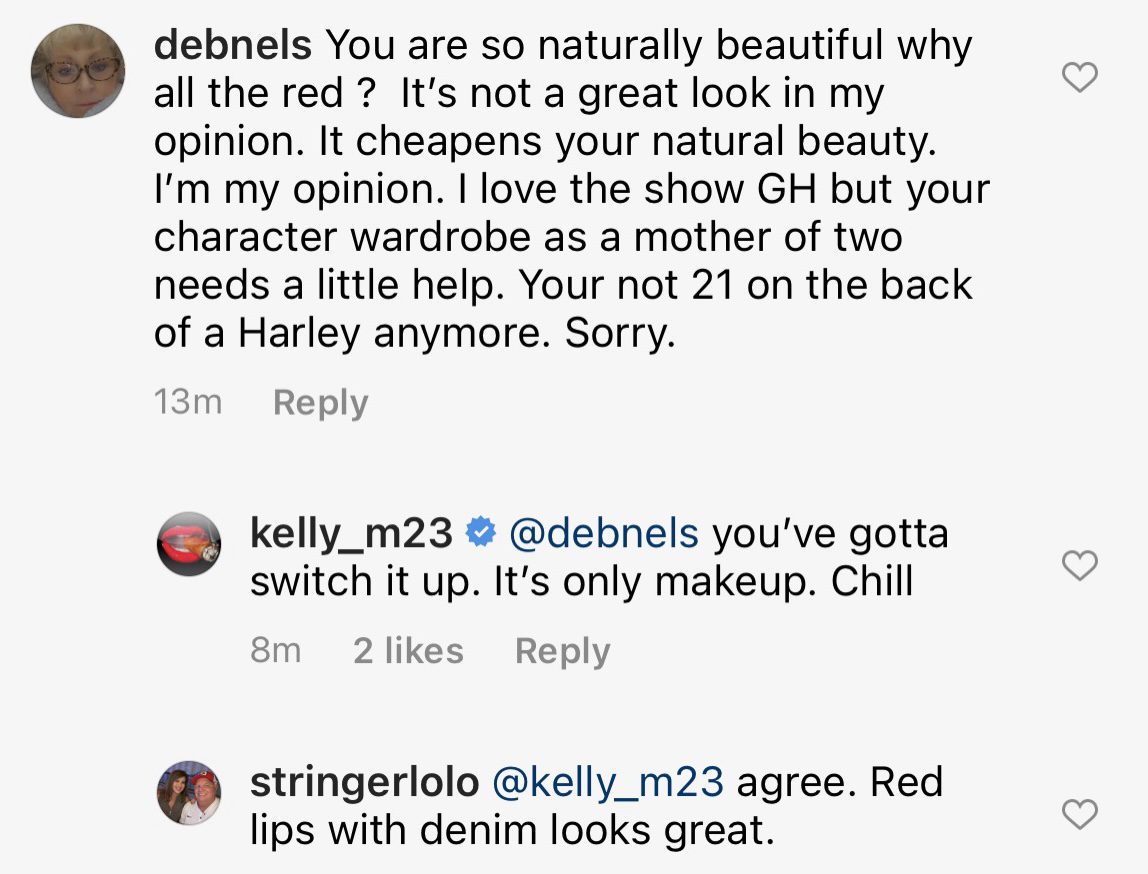This screenshot has height=874, width=1148.
Task: Tap heart next to kelly_m23's reply
Action: point(1079,566)
